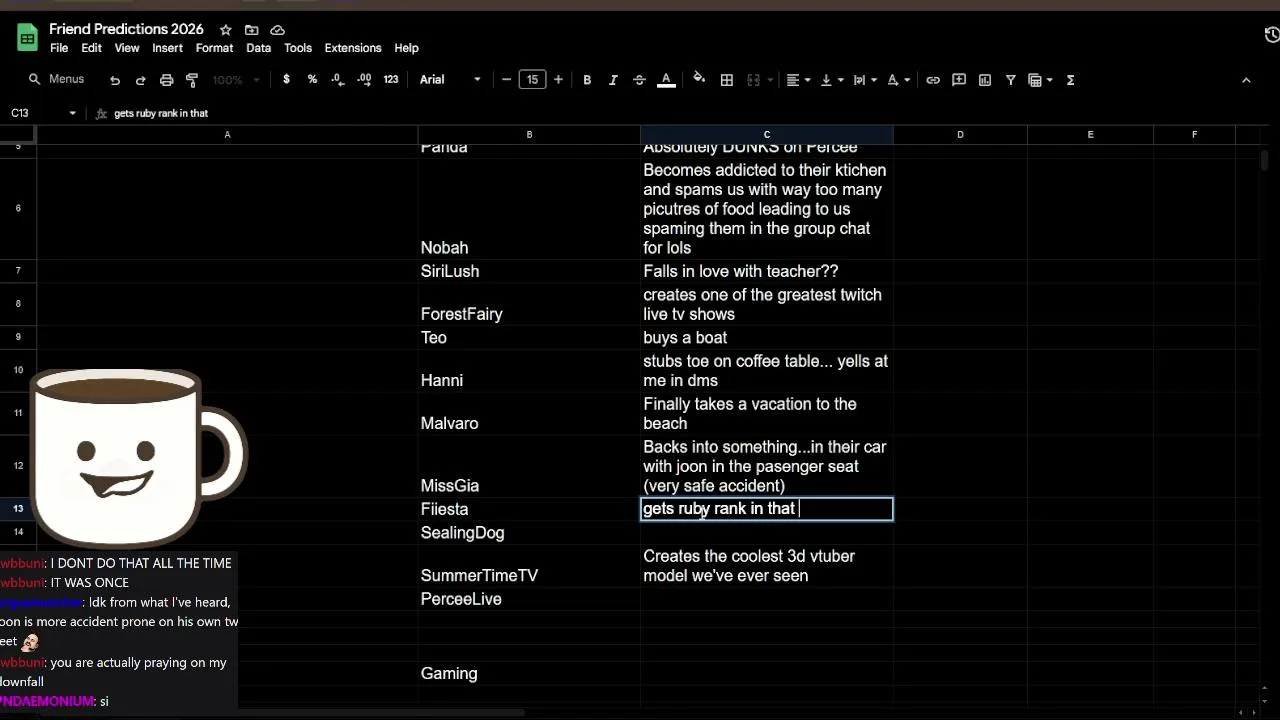Select column A header
This screenshot has width=1280, height=720.
[227, 134]
